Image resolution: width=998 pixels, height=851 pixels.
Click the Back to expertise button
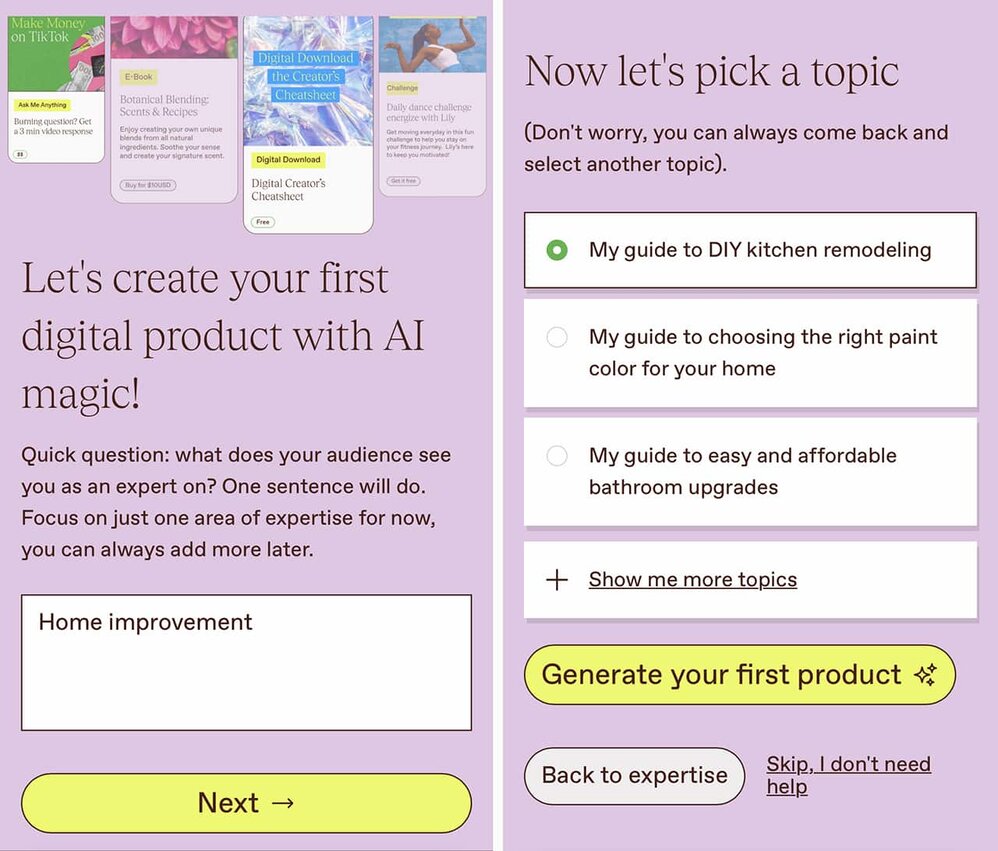(x=634, y=776)
